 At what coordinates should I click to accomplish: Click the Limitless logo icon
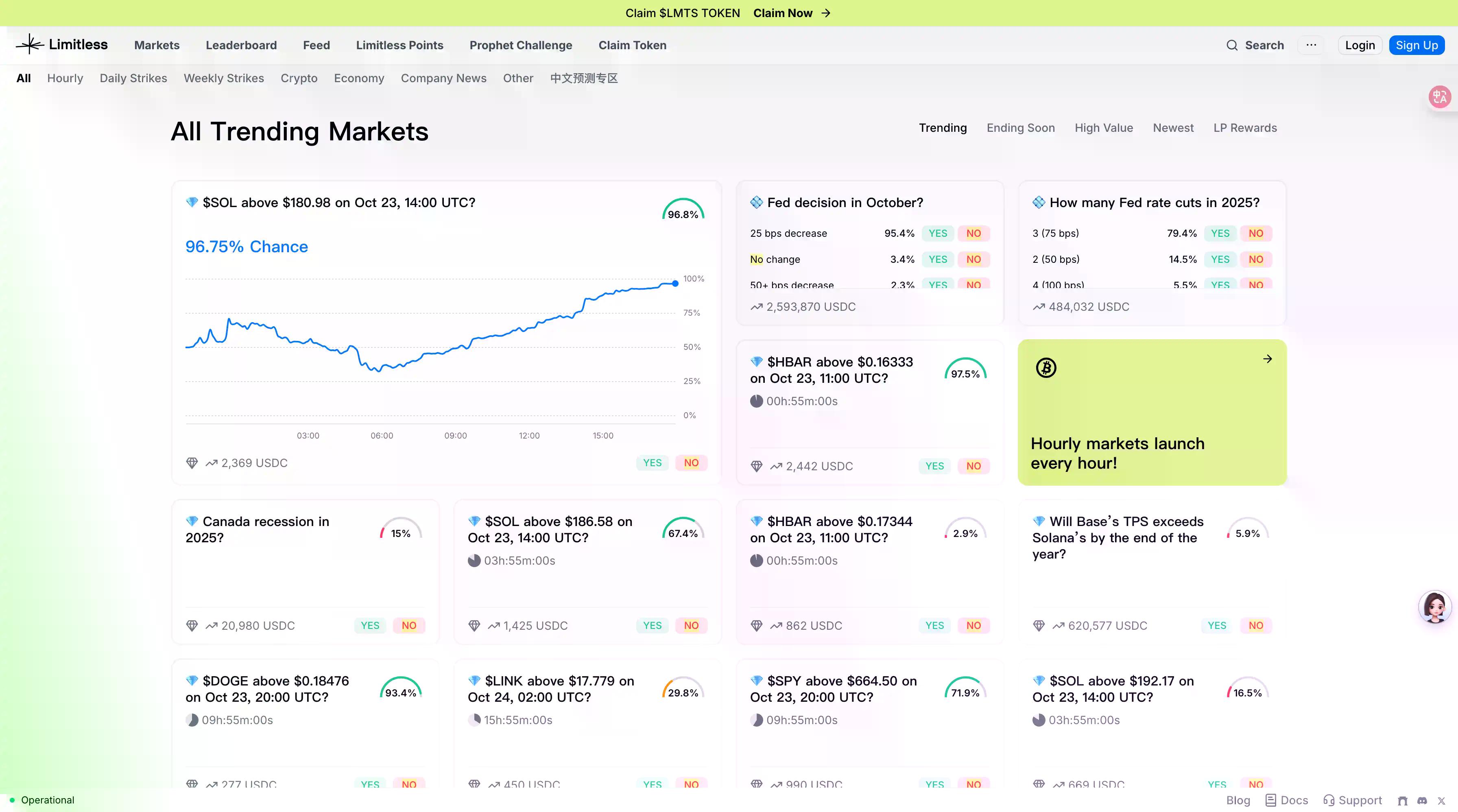pyautogui.click(x=29, y=45)
